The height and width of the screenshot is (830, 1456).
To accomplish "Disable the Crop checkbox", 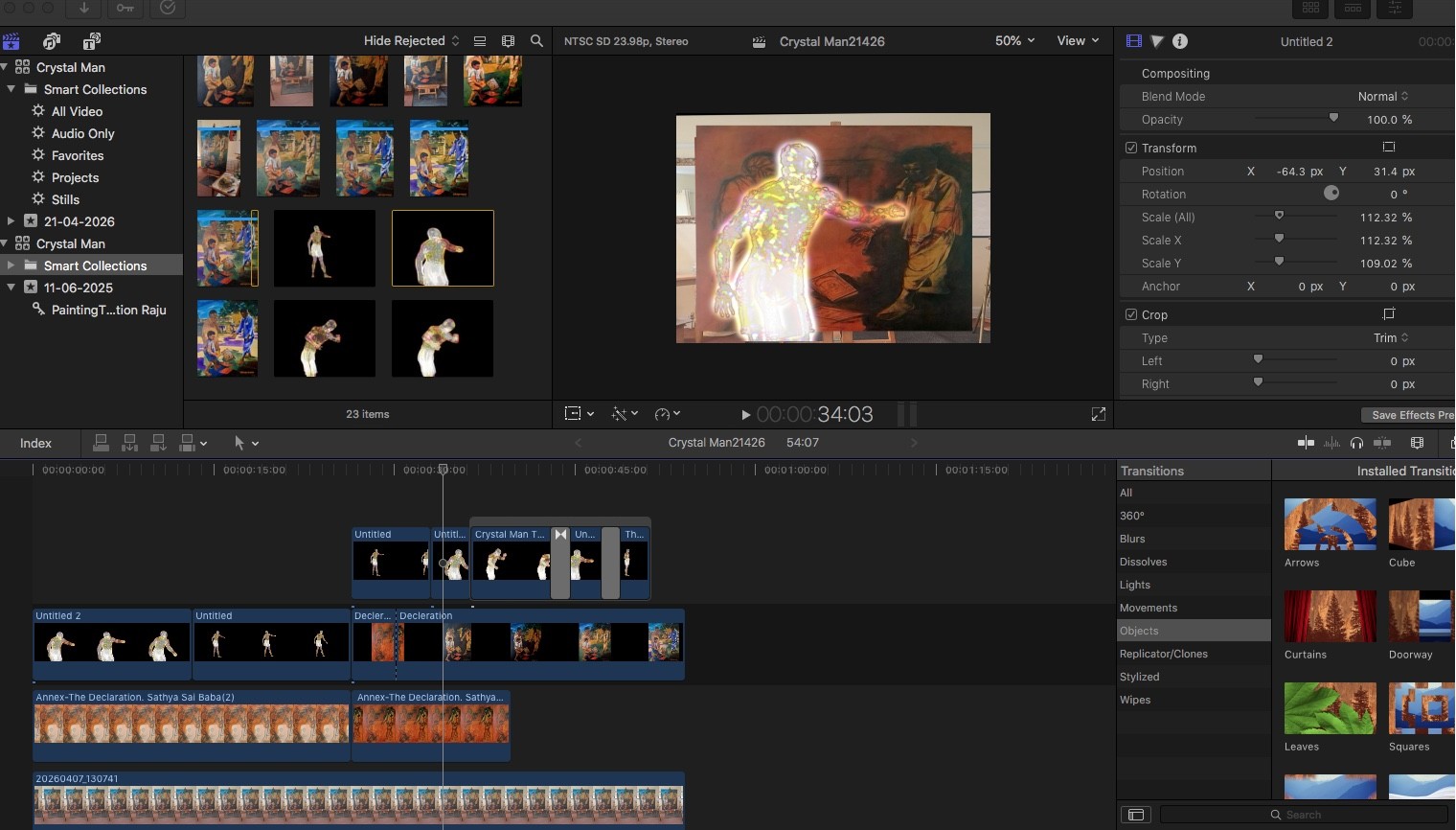I will [x=1131, y=314].
